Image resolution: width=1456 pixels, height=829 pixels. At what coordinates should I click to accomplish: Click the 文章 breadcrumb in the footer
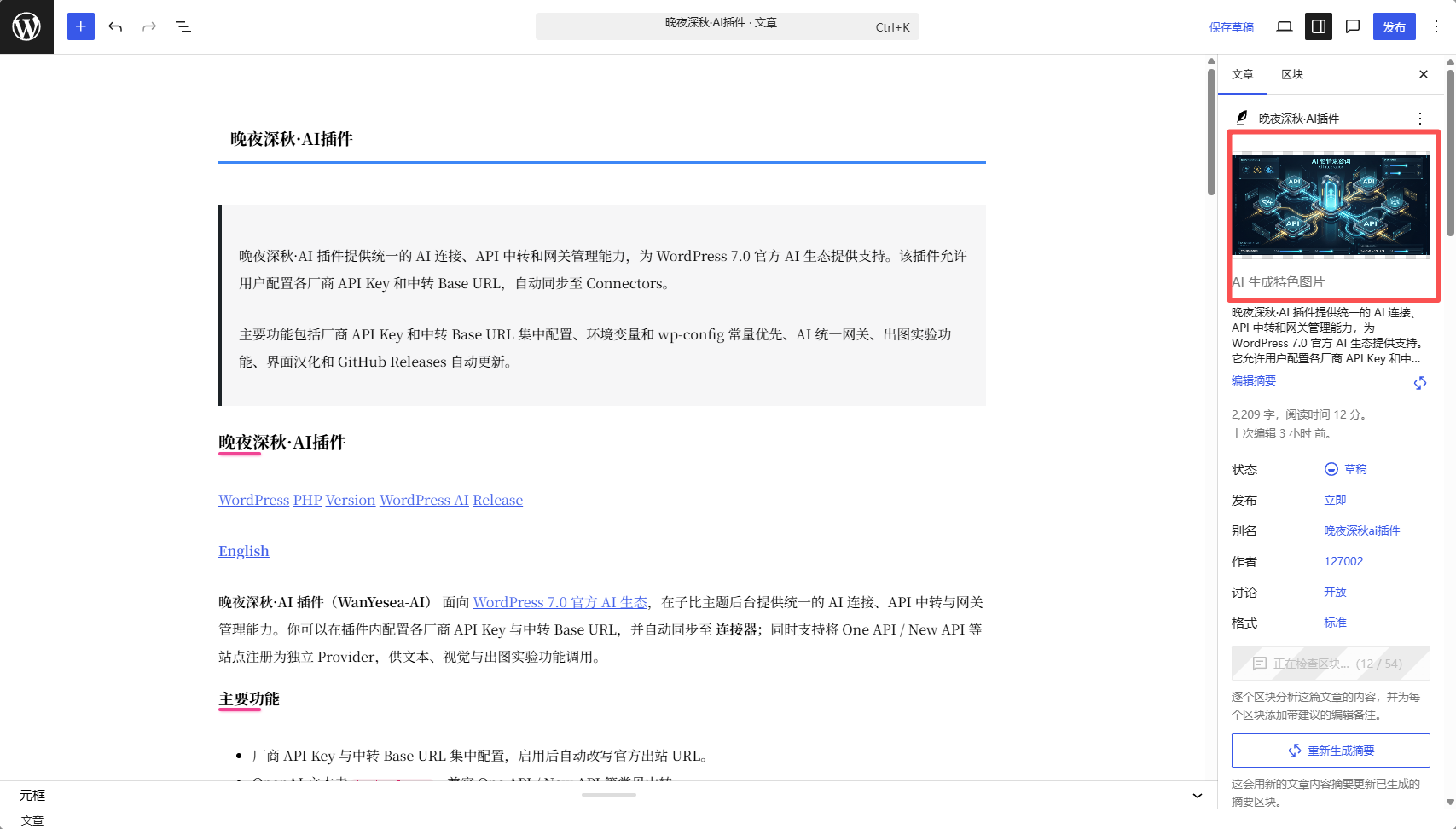click(32, 820)
